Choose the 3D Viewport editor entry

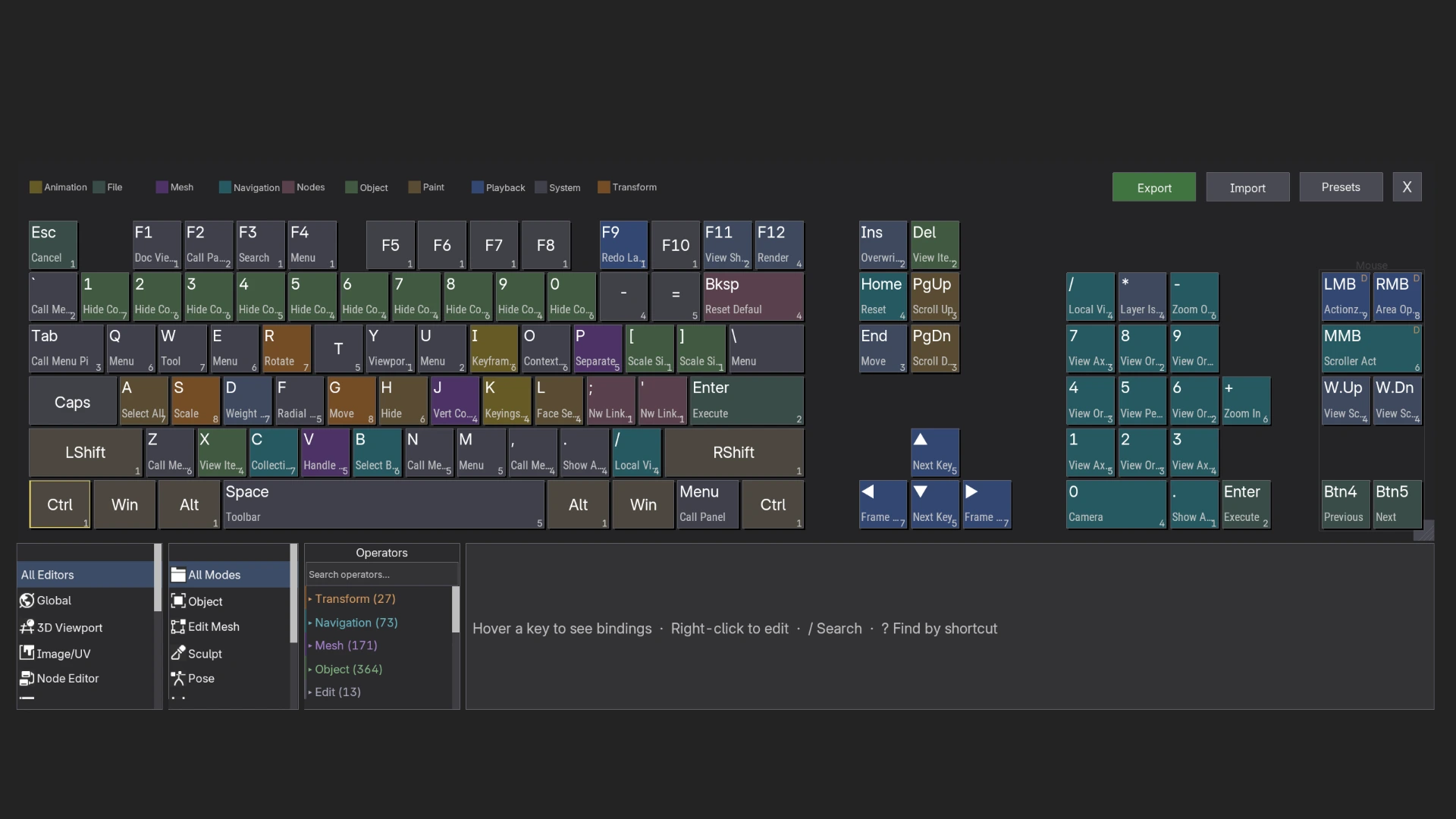click(x=85, y=627)
